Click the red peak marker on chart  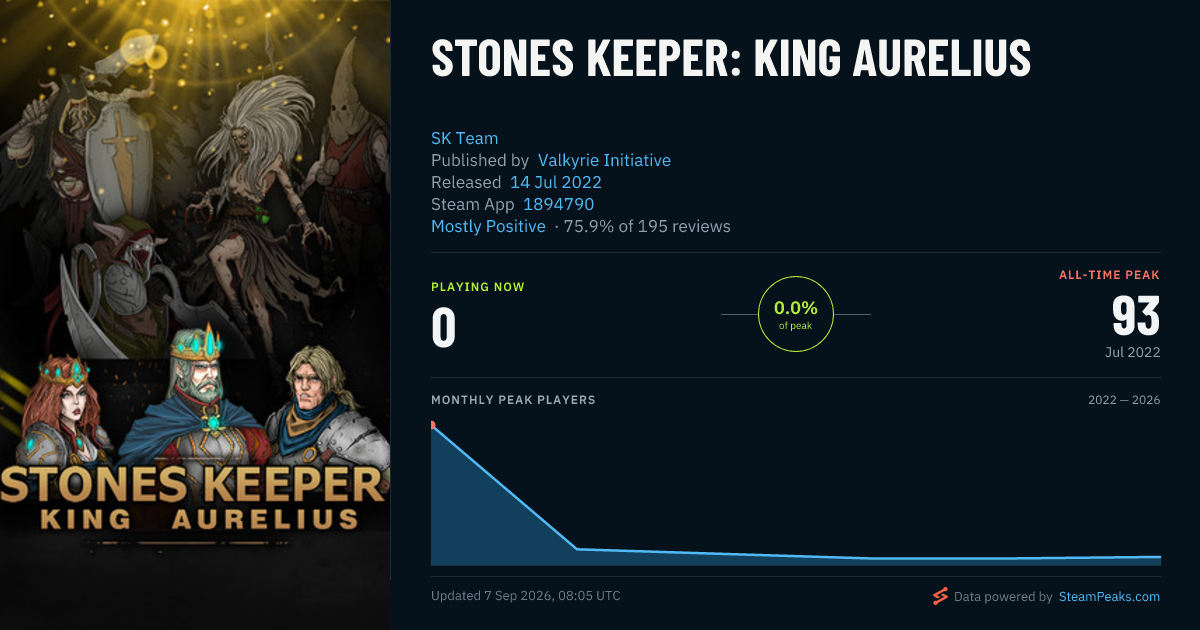[x=432, y=424]
